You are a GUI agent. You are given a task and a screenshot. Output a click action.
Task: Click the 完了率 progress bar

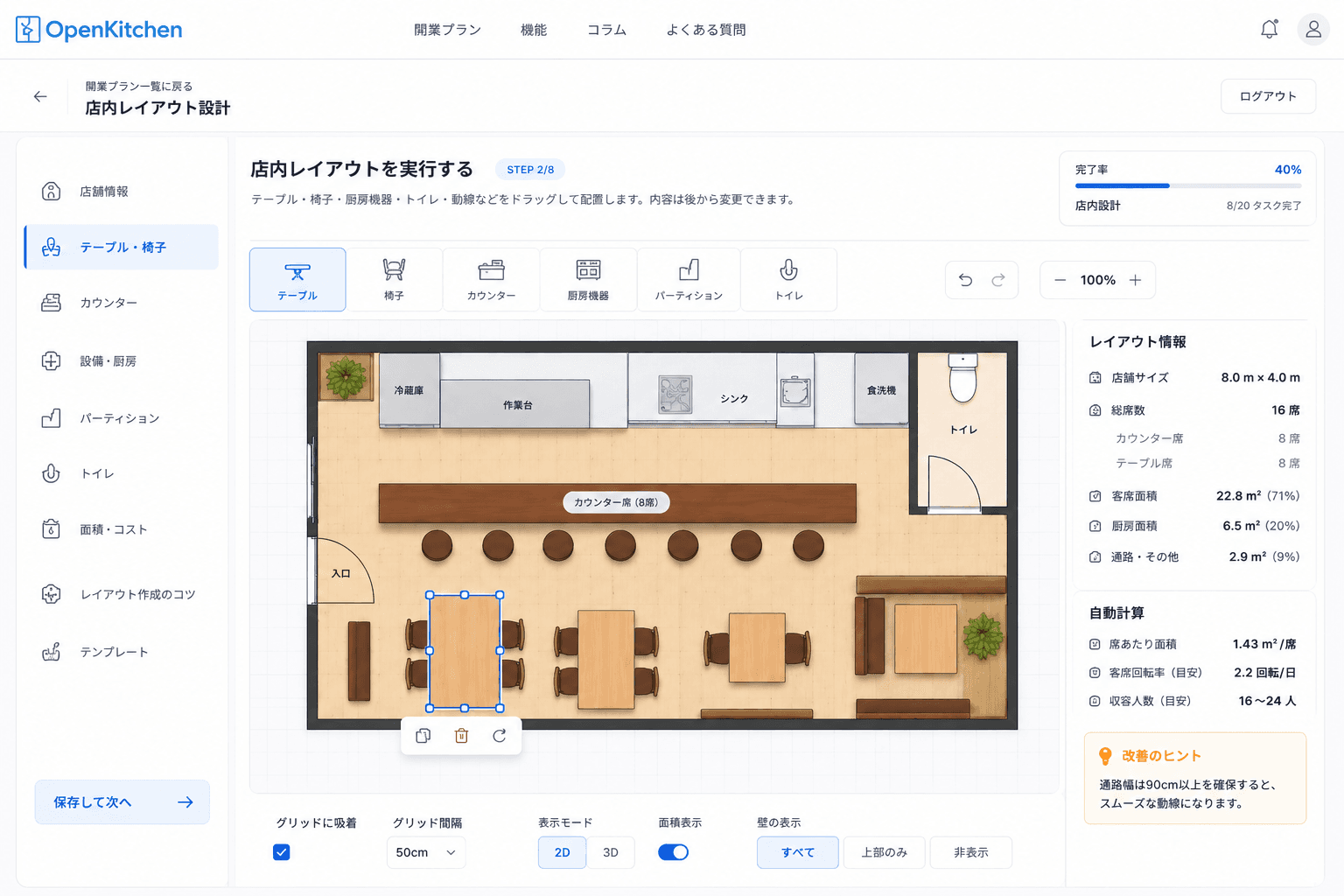click(1188, 185)
